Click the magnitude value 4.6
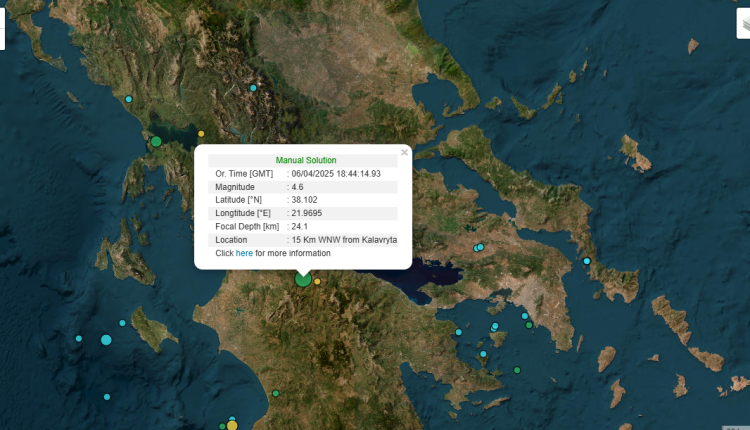This screenshot has height=430, width=750. point(298,187)
